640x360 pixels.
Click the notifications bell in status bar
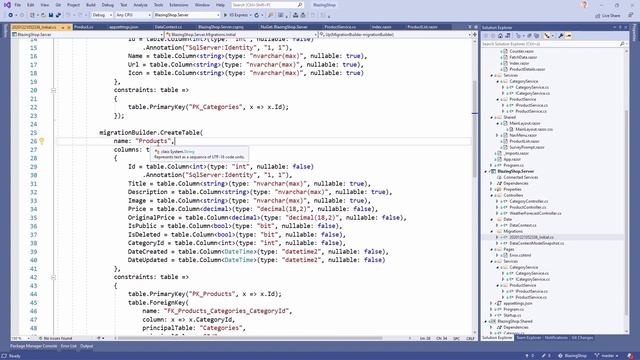tap(631, 356)
